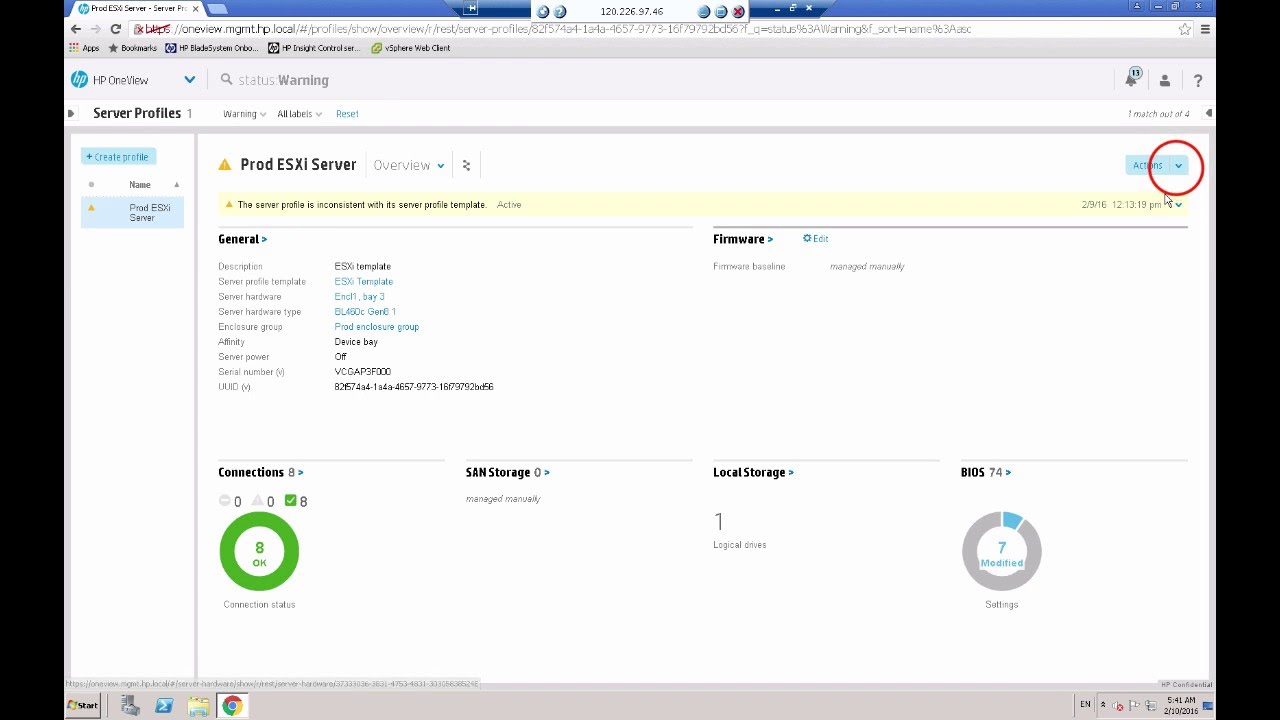This screenshot has width=1280, height=720.
Task: Click the UUID value text
Action: (x=413, y=387)
